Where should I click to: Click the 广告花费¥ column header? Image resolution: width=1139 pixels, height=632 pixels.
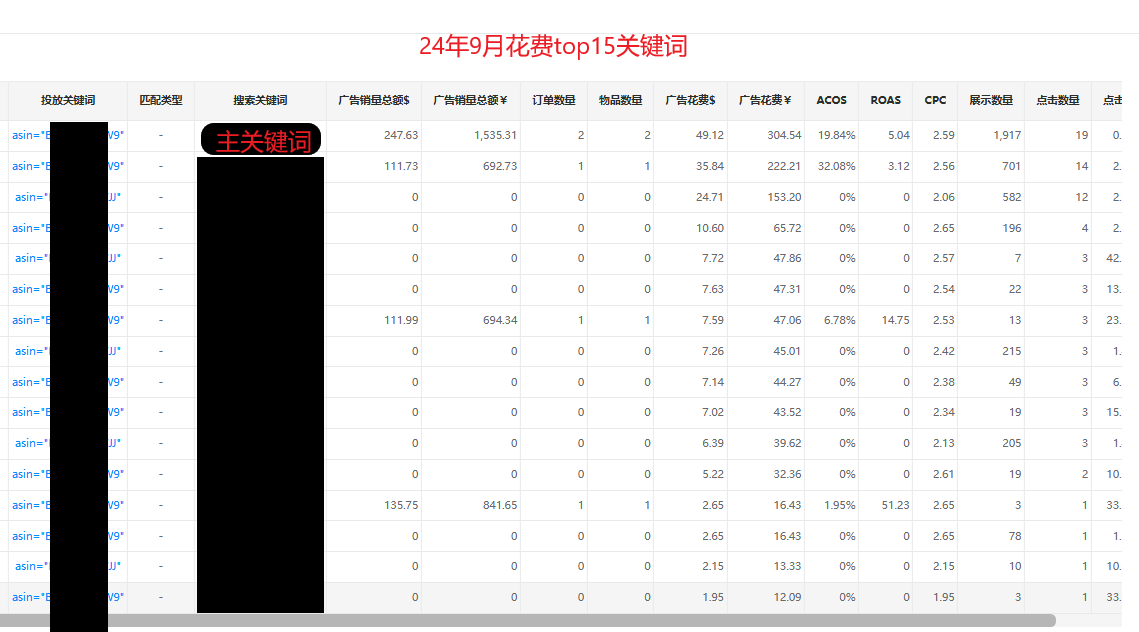click(765, 100)
